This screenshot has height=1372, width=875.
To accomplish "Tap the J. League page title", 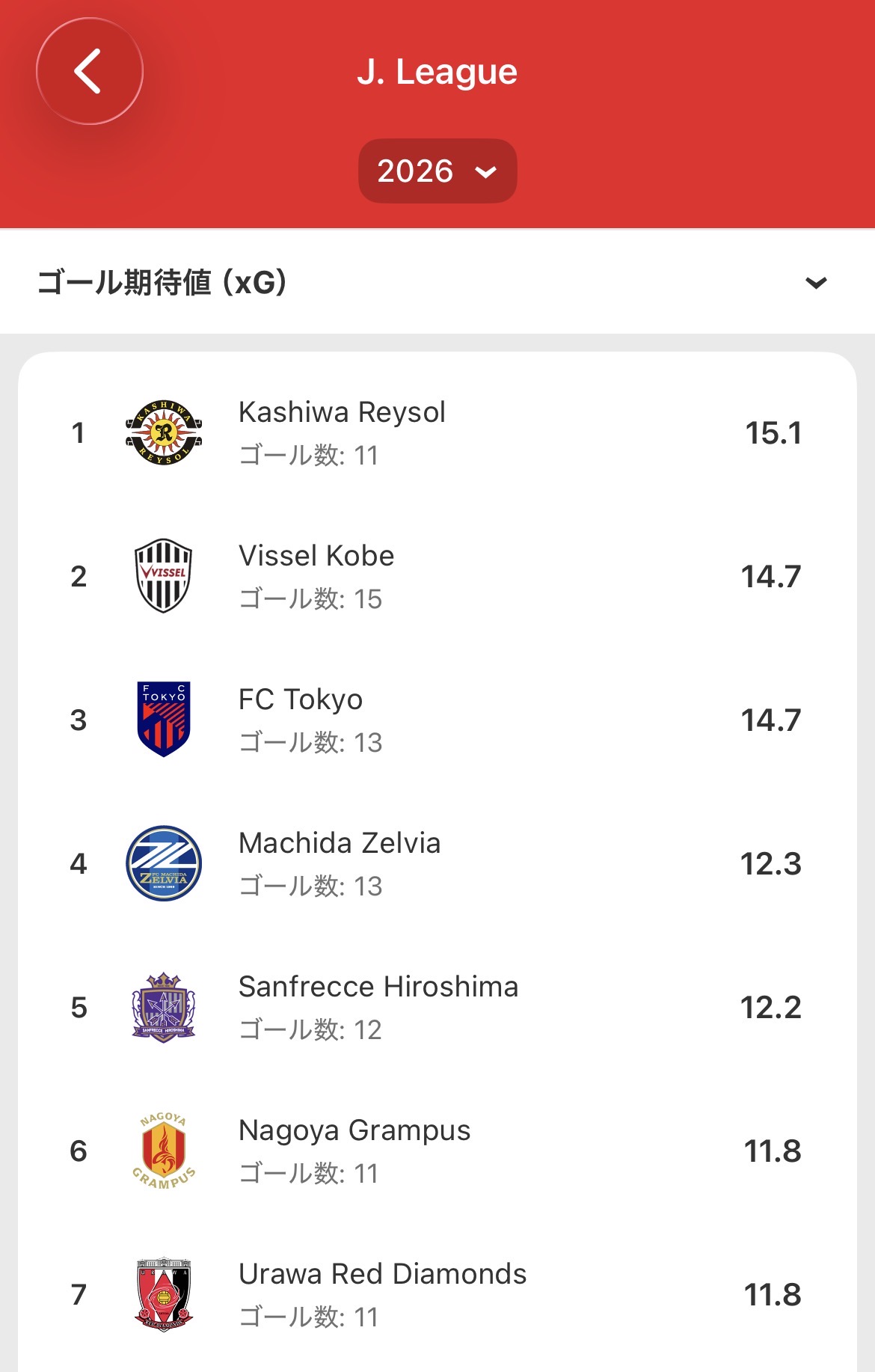I will tap(437, 72).
